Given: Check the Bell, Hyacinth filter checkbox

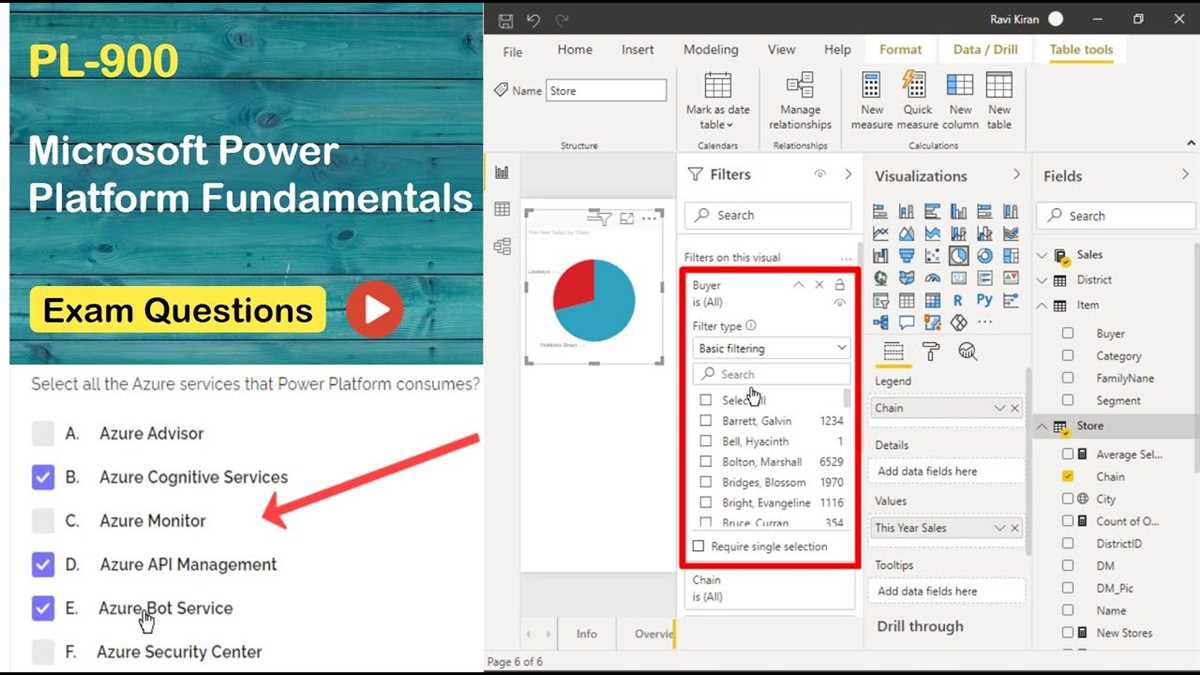Looking at the screenshot, I should pyautogui.click(x=706, y=441).
